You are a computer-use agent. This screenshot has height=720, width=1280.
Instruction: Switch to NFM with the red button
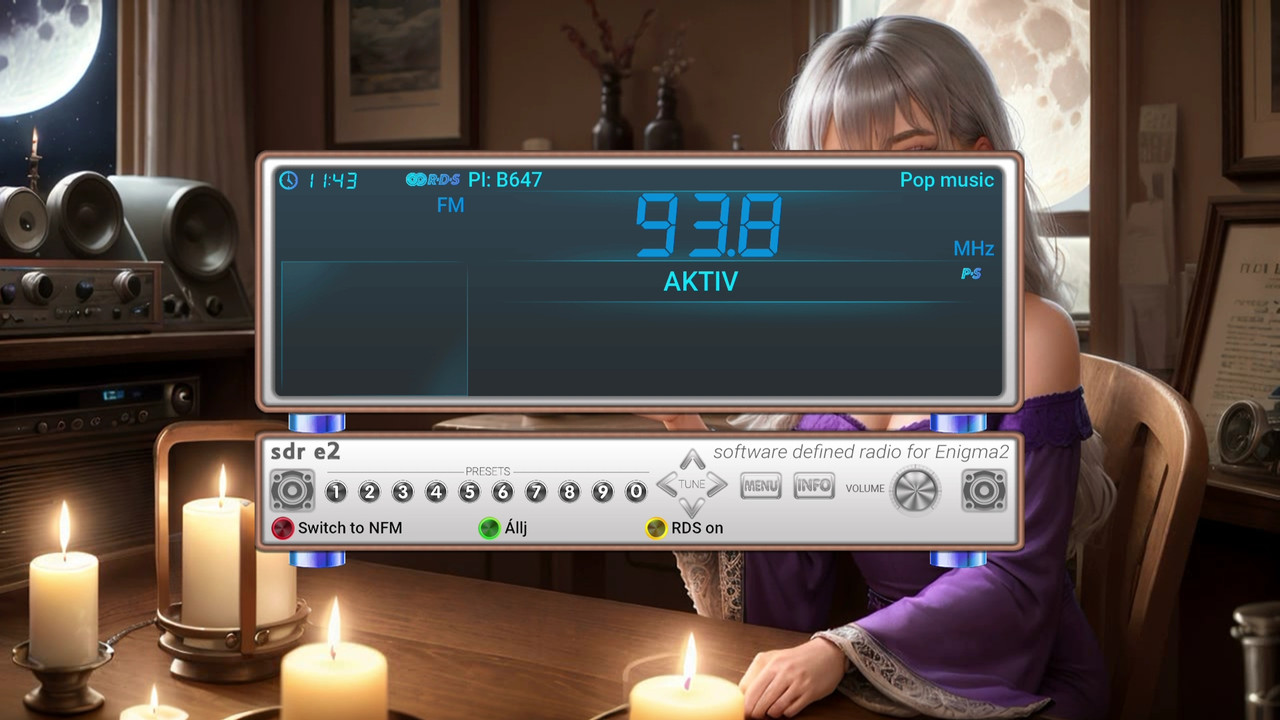[282, 528]
